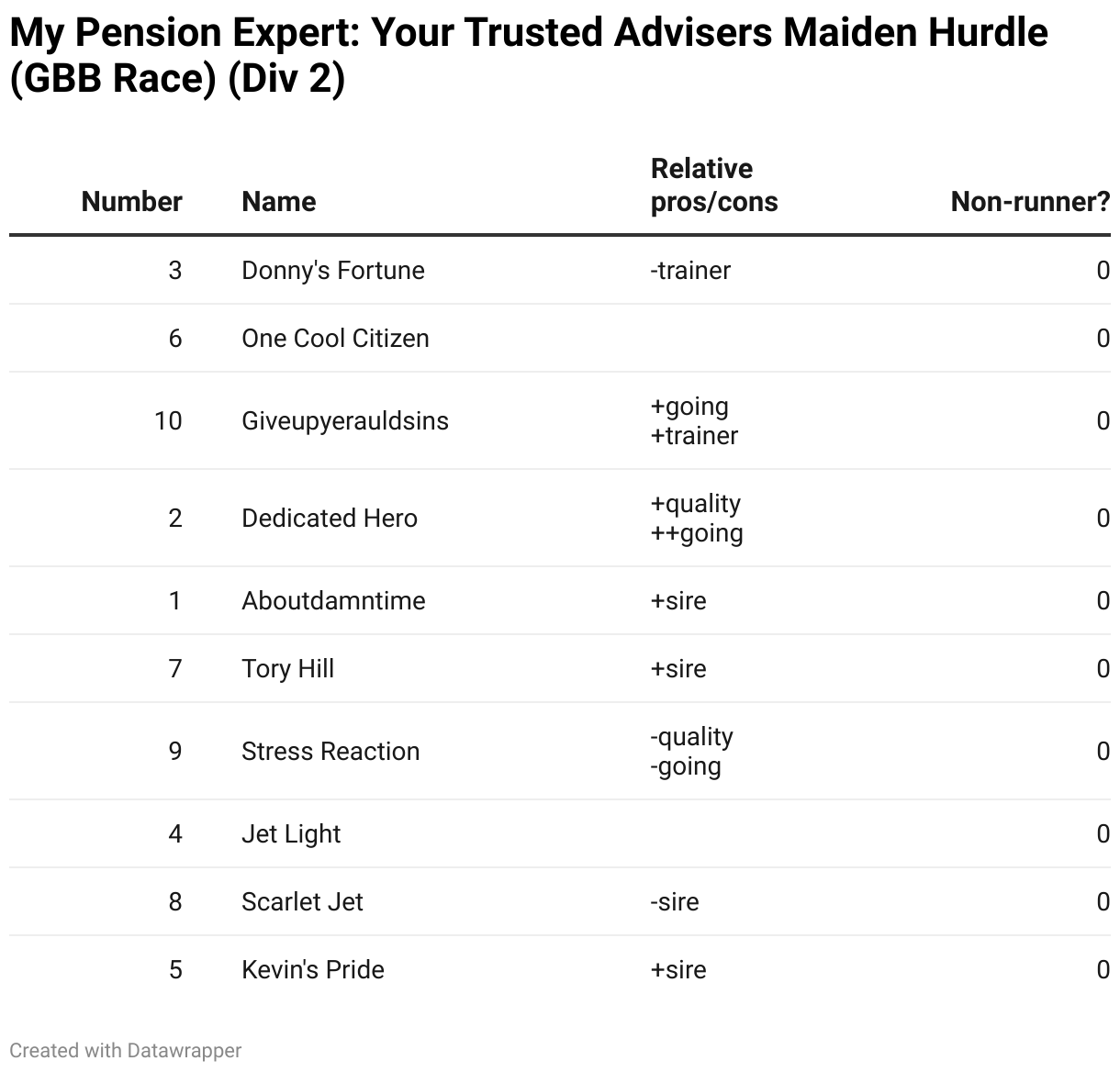Click Dedicated Hero in the table

point(330,519)
